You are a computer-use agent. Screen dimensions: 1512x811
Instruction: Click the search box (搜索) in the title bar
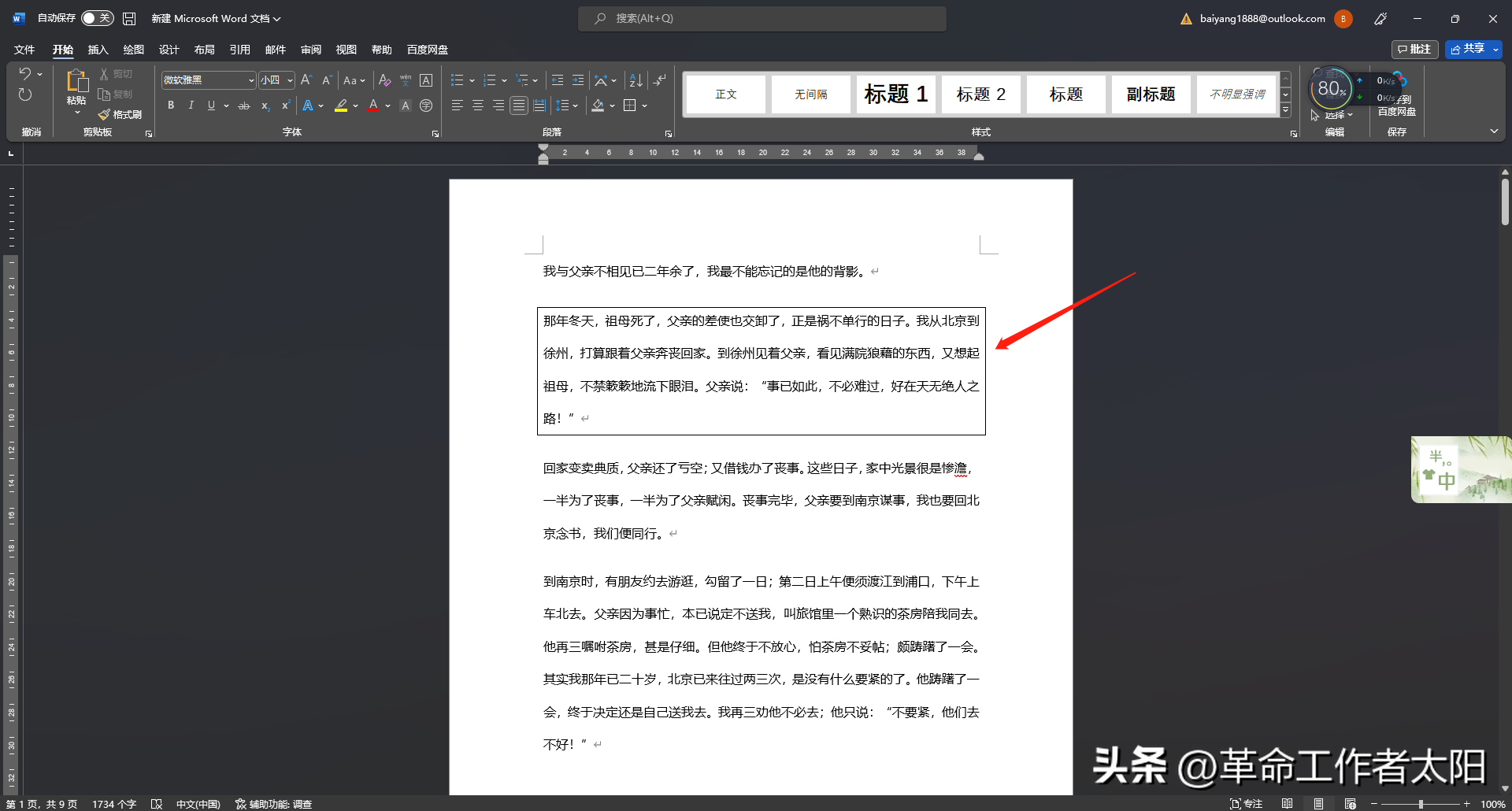762,18
